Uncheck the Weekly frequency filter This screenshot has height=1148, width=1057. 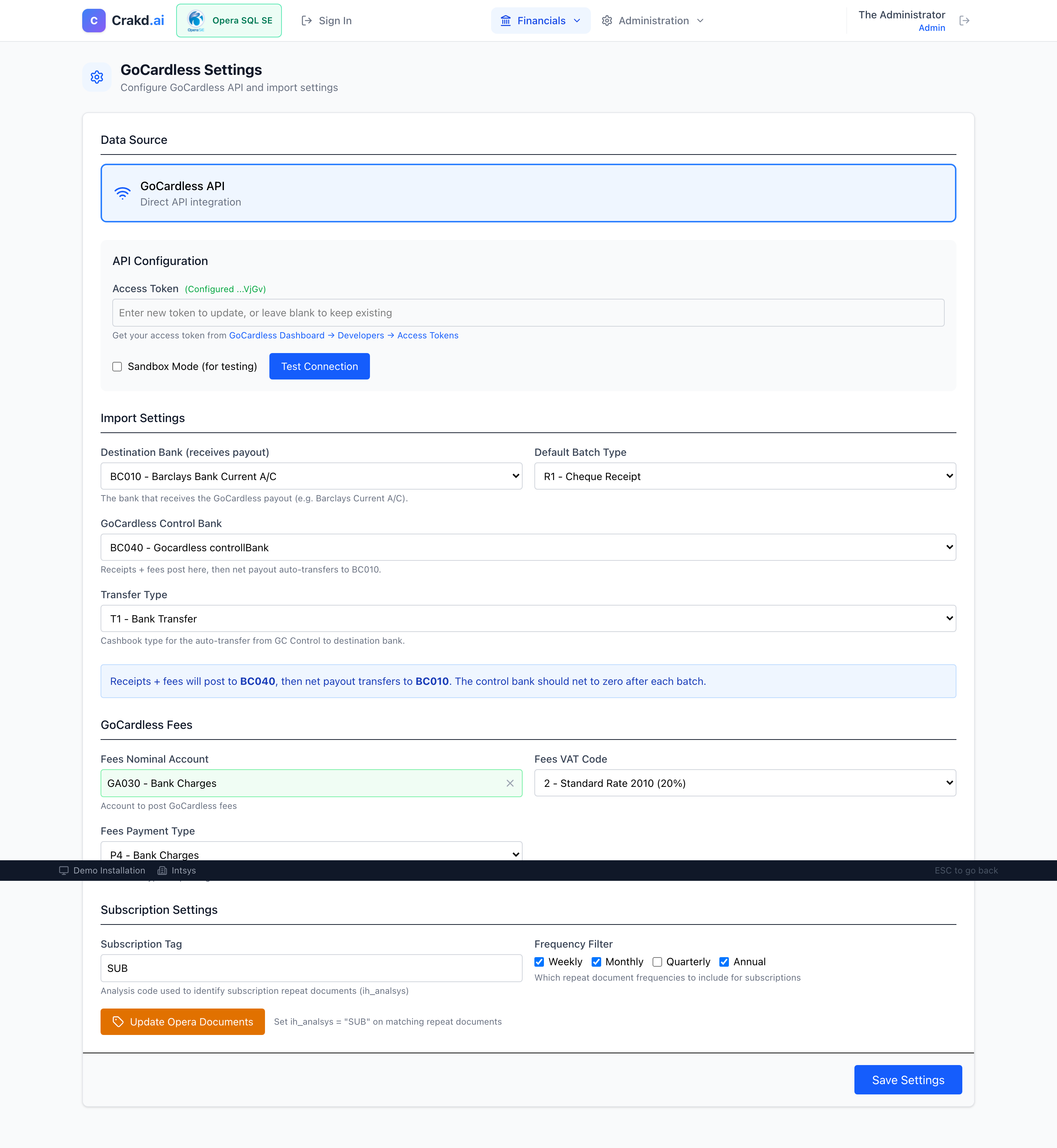click(x=539, y=962)
